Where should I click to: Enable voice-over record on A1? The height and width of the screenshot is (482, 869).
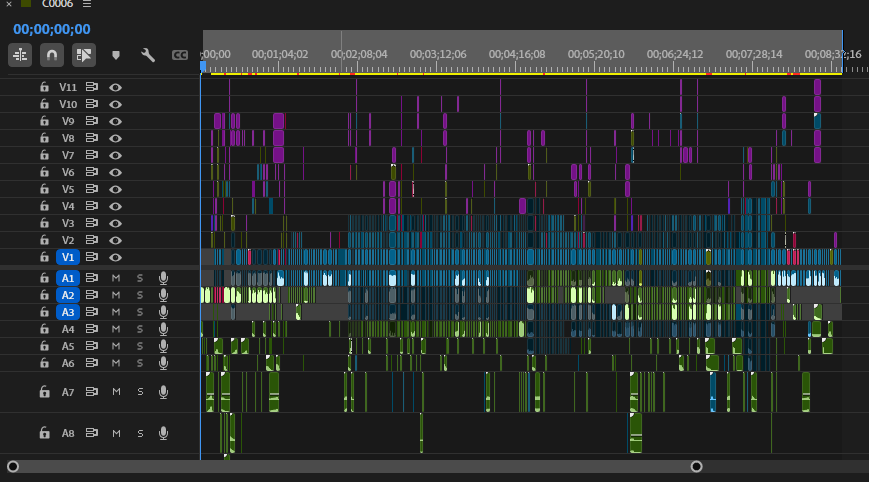click(163, 278)
